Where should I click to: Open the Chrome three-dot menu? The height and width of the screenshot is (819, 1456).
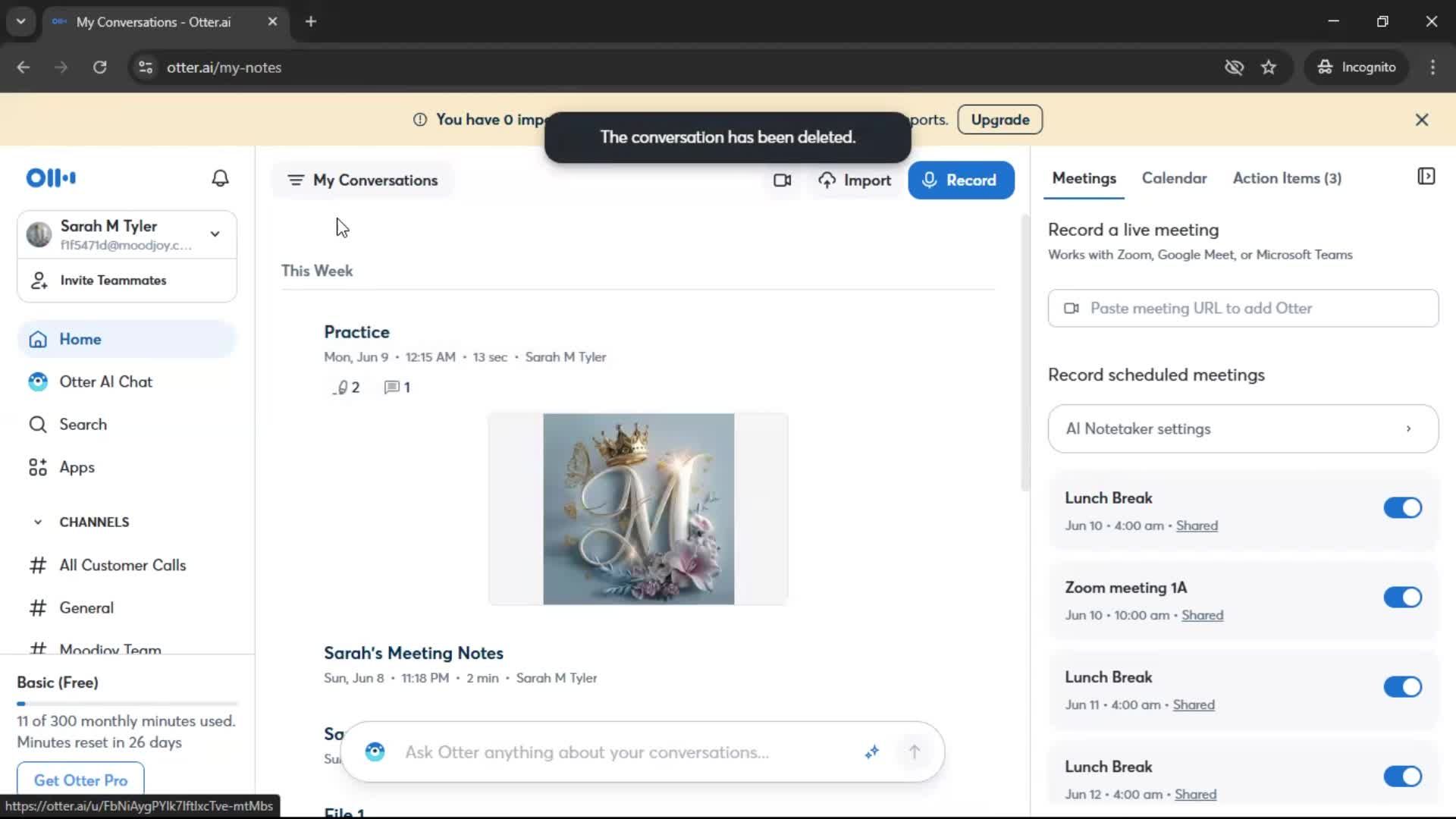1432,67
